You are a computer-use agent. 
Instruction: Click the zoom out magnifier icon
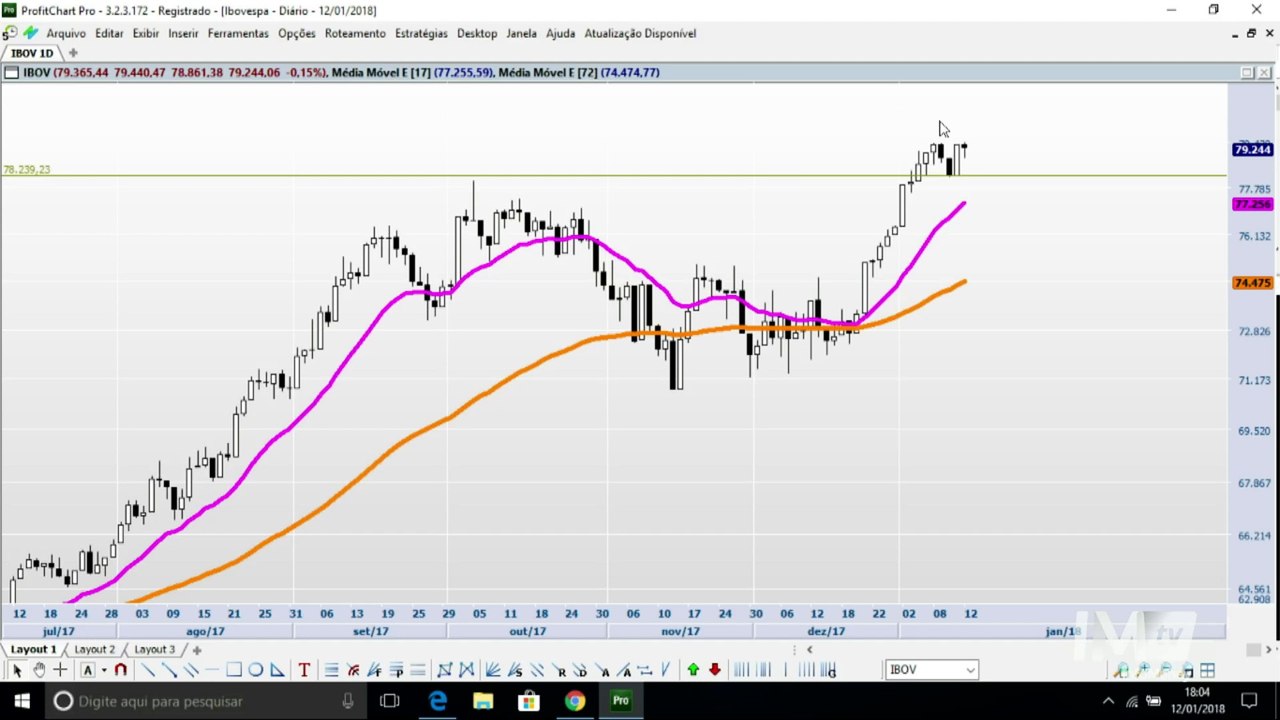click(1164, 670)
